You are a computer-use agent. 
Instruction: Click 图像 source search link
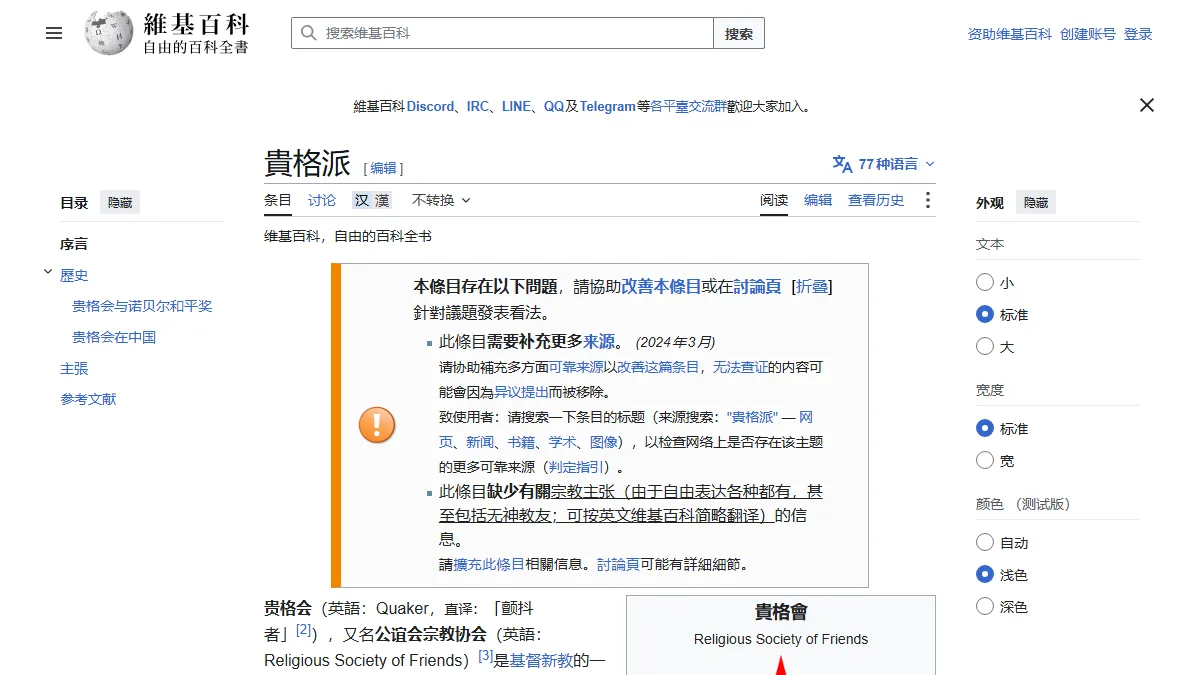pos(604,442)
